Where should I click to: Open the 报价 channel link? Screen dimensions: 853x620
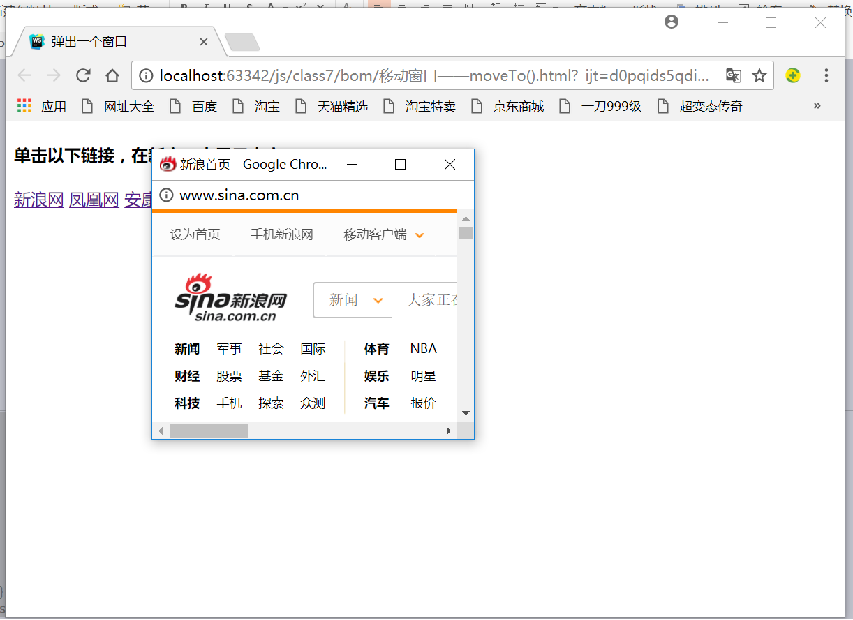tap(423, 403)
